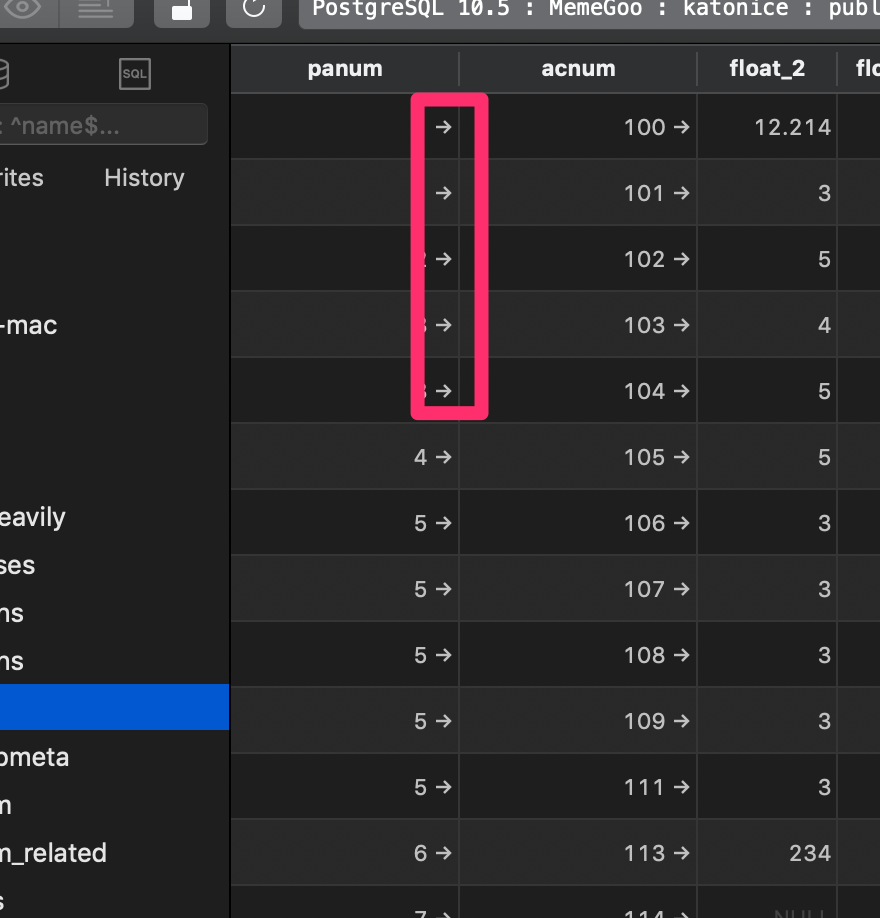This screenshot has width=880, height=918.
Task: Open the table structure view icon
Action: click(x=96, y=8)
